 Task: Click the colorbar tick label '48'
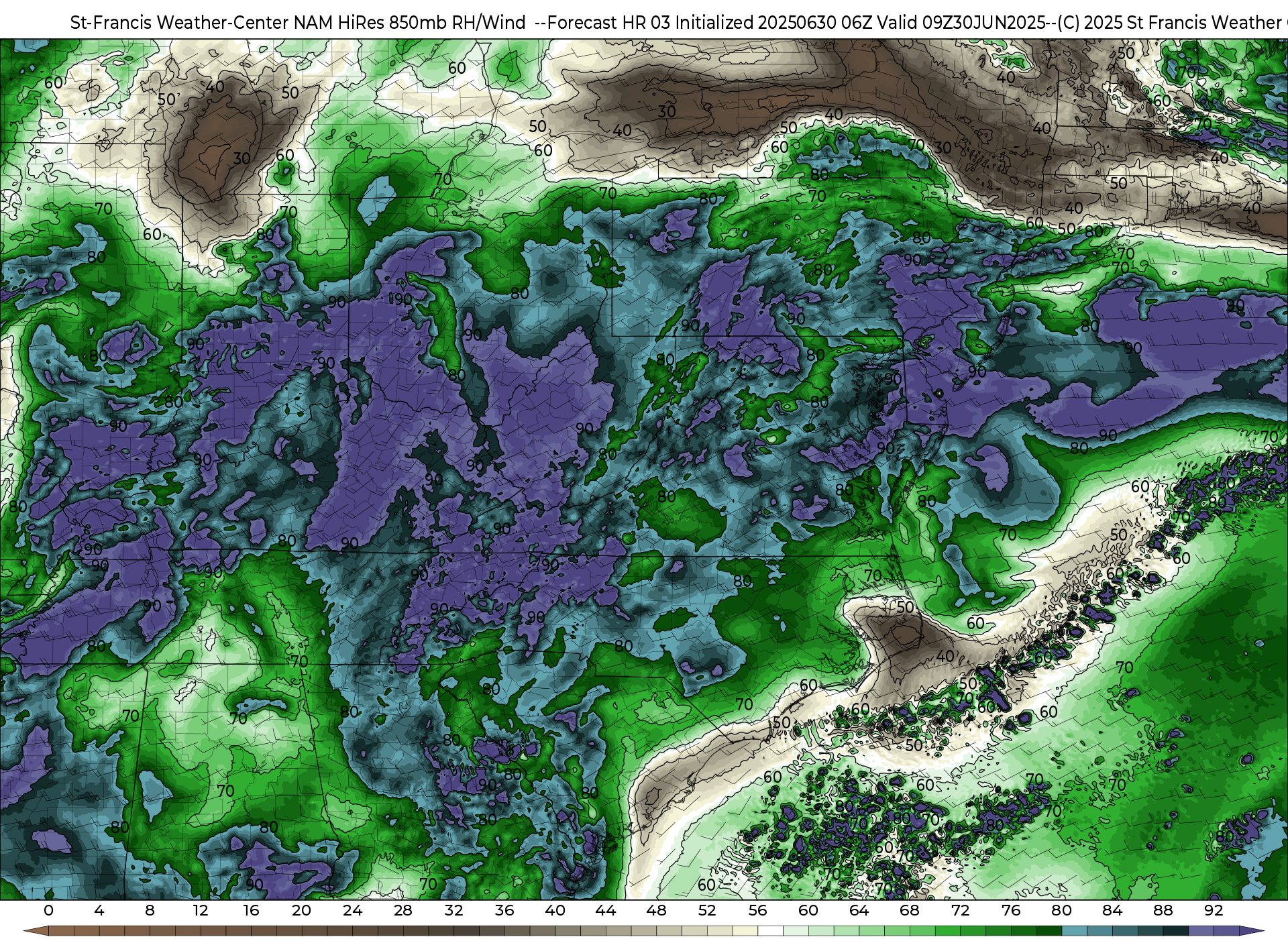tap(656, 911)
